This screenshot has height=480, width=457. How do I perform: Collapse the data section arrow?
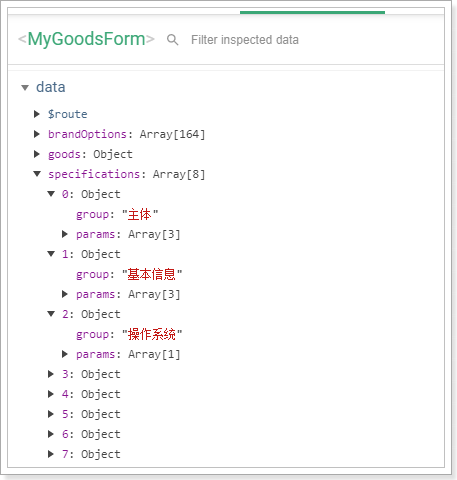pyautogui.click(x=25, y=88)
